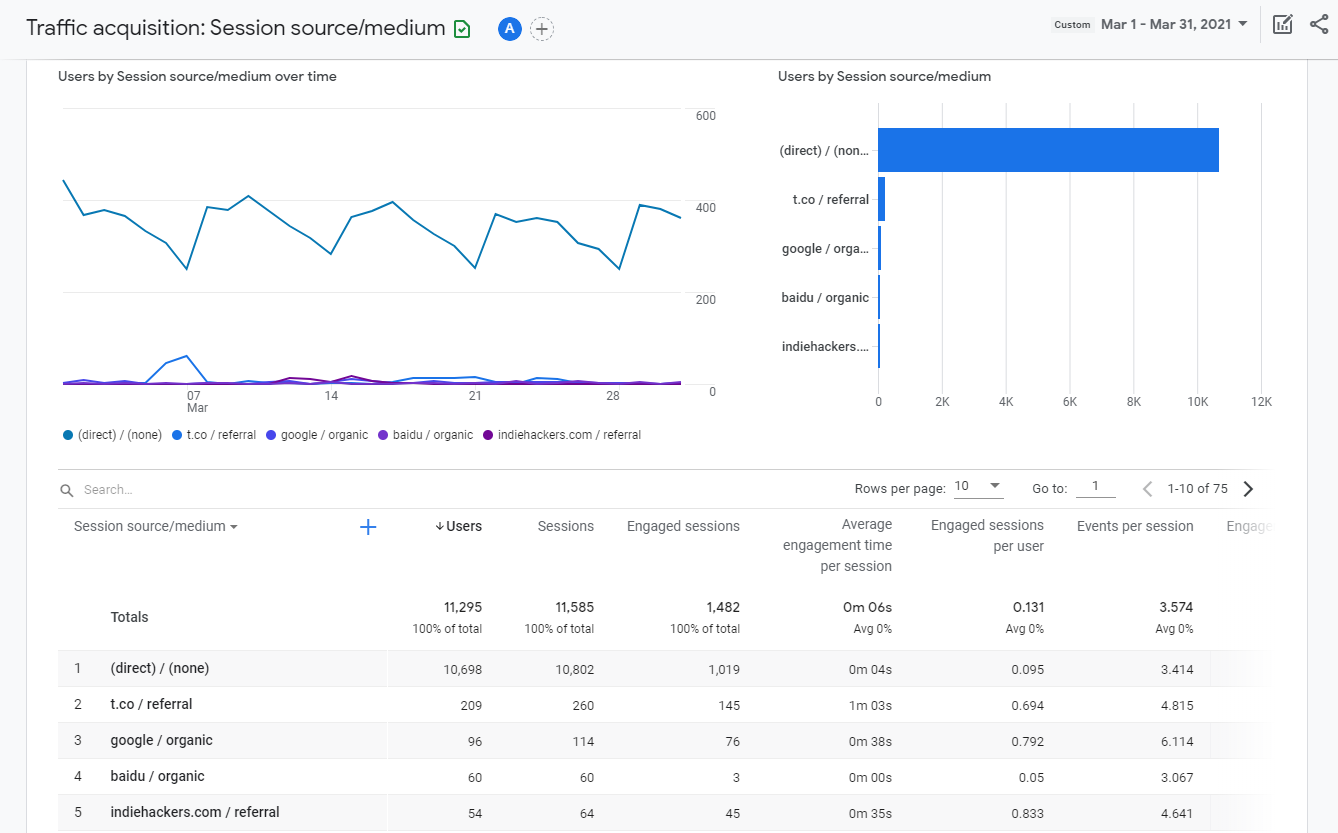Image resolution: width=1338 pixels, height=833 pixels.
Task: Click the indiehackers.com / referral table row label
Action: click(195, 812)
